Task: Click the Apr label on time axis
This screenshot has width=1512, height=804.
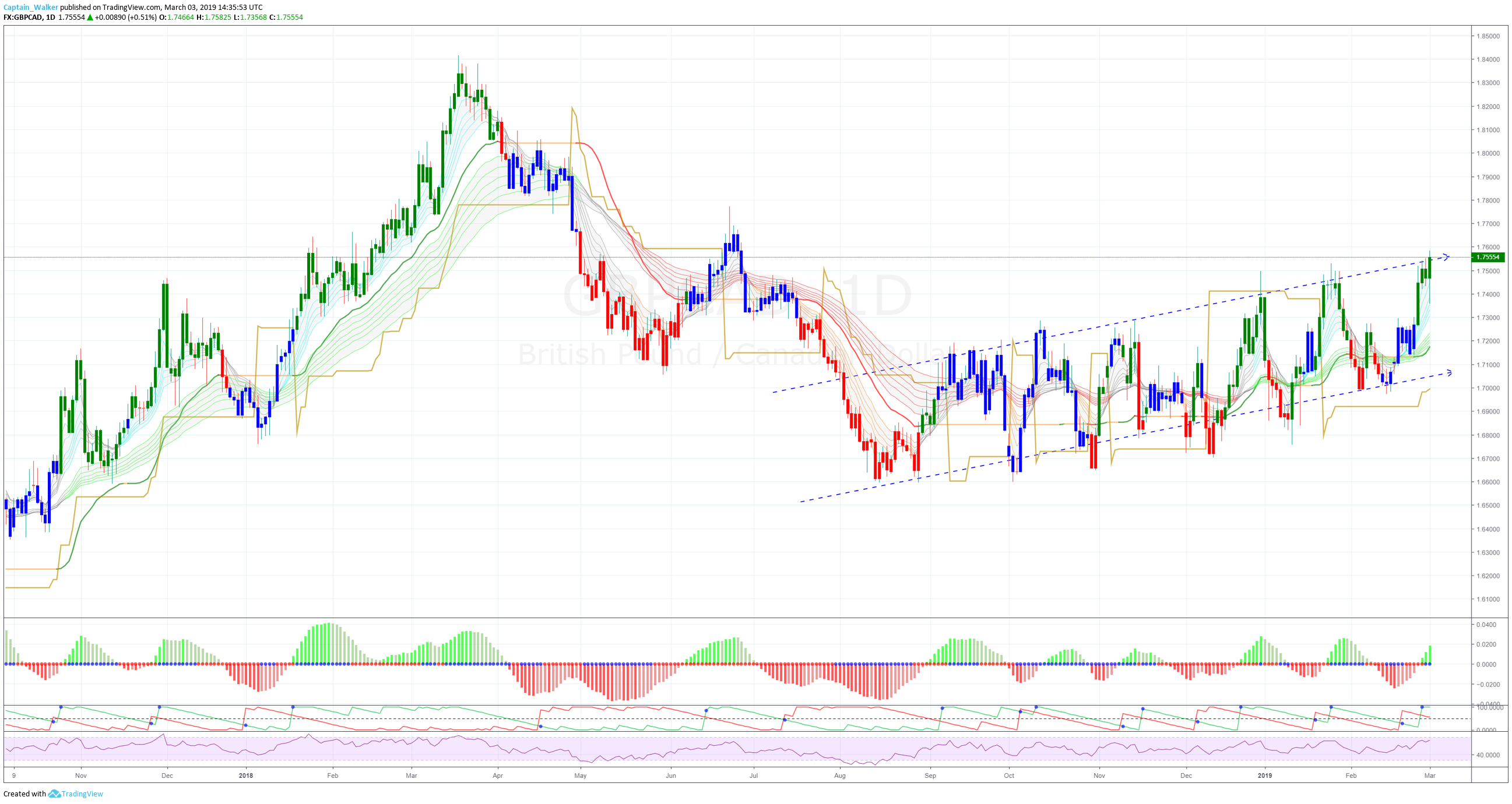Action: pyautogui.click(x=498, y=776)
